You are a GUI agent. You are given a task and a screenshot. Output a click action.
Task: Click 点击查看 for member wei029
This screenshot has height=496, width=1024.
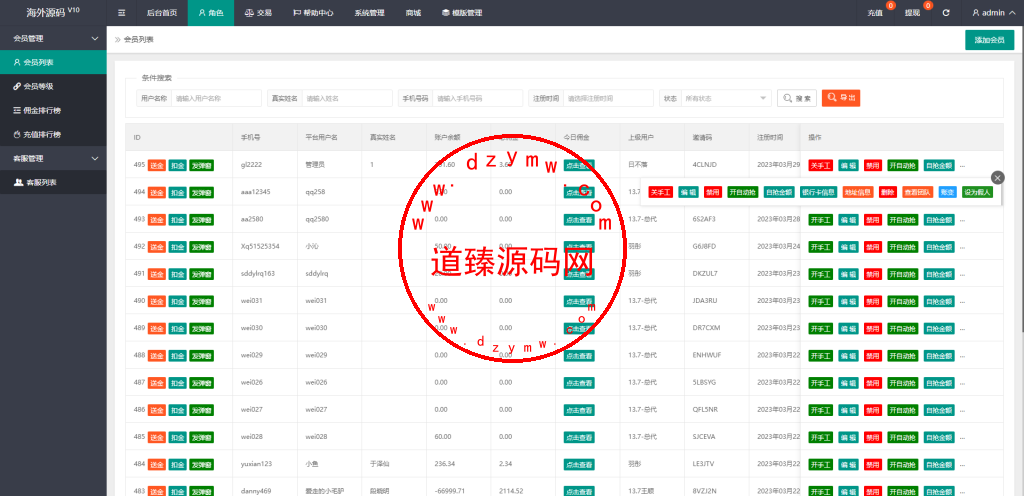579,356
